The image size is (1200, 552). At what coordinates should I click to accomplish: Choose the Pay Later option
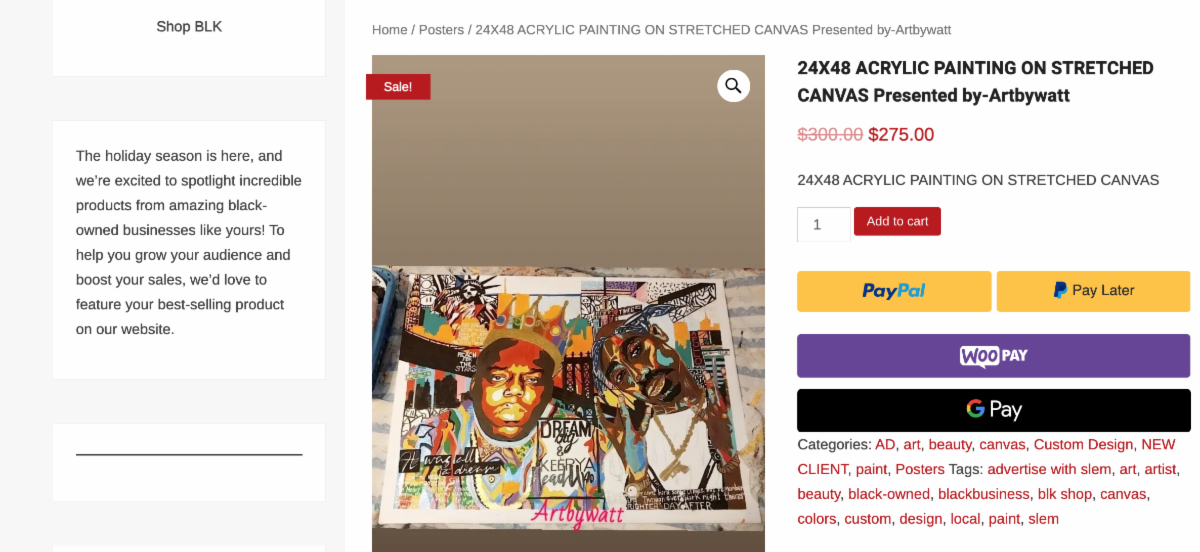(1093, 291)
